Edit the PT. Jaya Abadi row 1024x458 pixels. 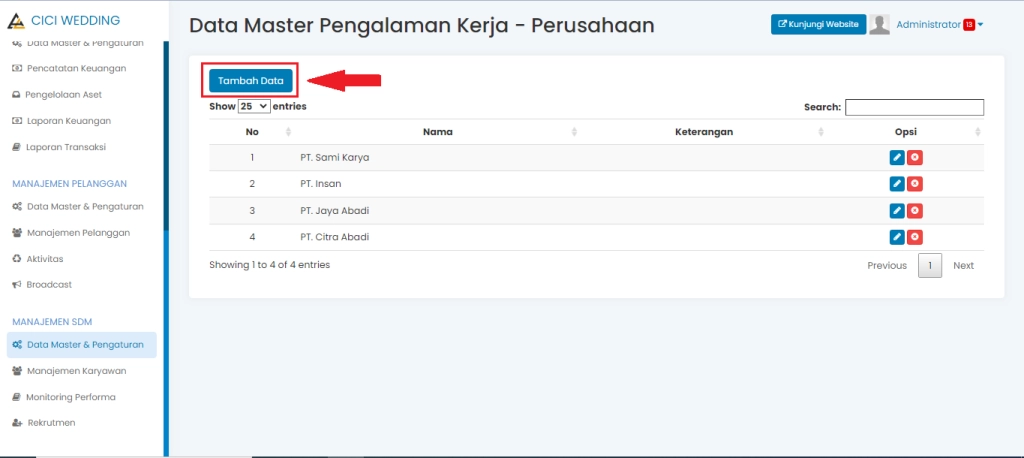(x=897, y=210)
